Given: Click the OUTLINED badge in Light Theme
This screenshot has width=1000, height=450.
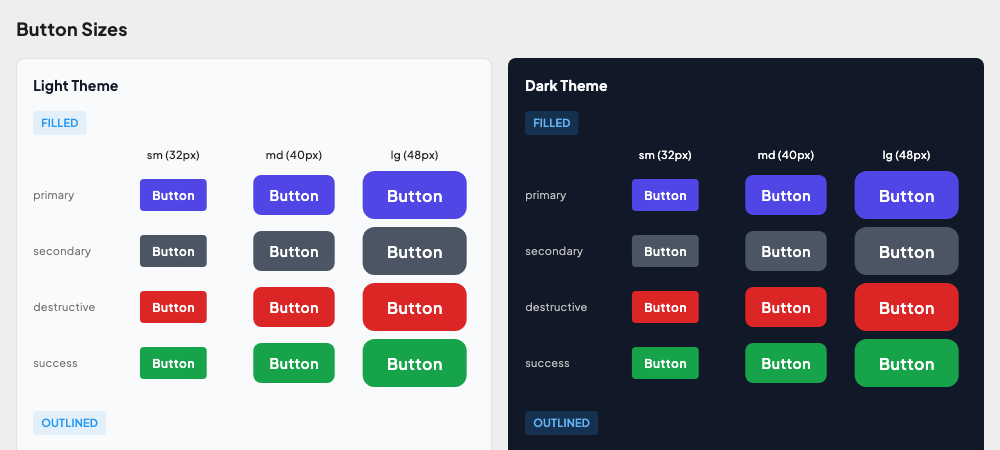Looking at the screenshot, I should pos(69,423).
